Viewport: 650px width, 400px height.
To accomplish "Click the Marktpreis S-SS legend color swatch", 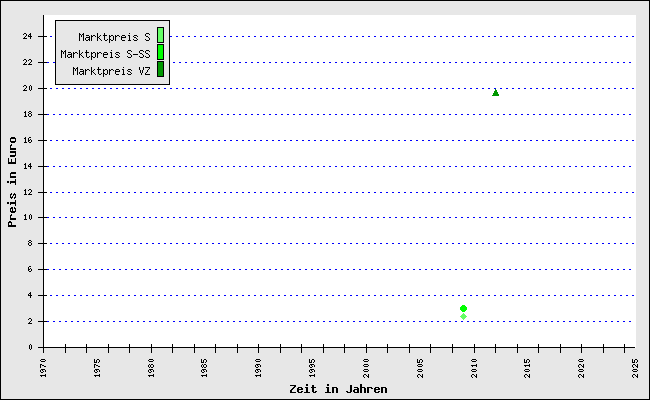I will (x=160, y=53).
